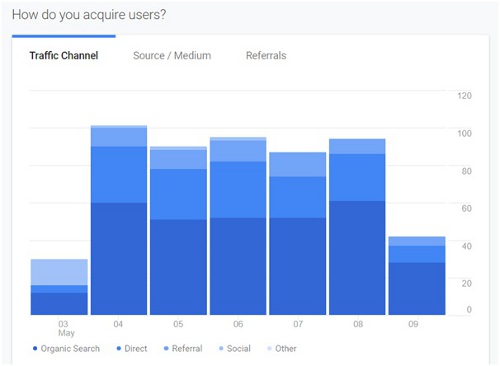Click the Direct legend dot
The image size is (500, 366).
[119, 348]
